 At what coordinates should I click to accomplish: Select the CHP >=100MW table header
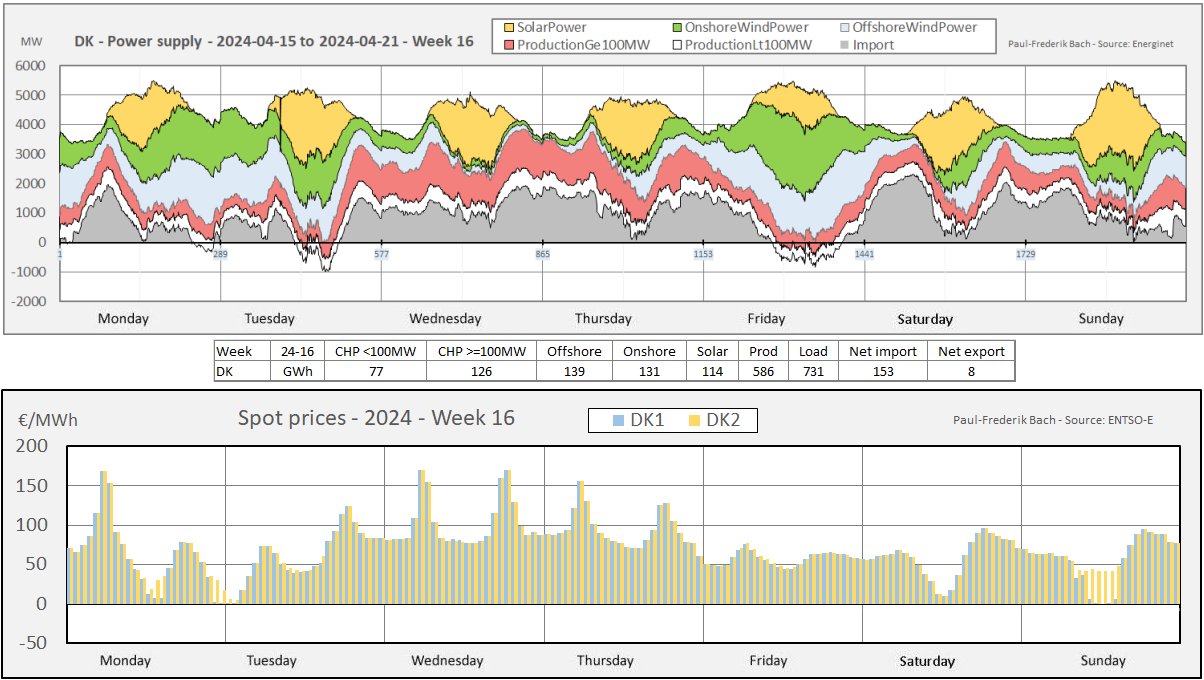(x=481, y=351)
